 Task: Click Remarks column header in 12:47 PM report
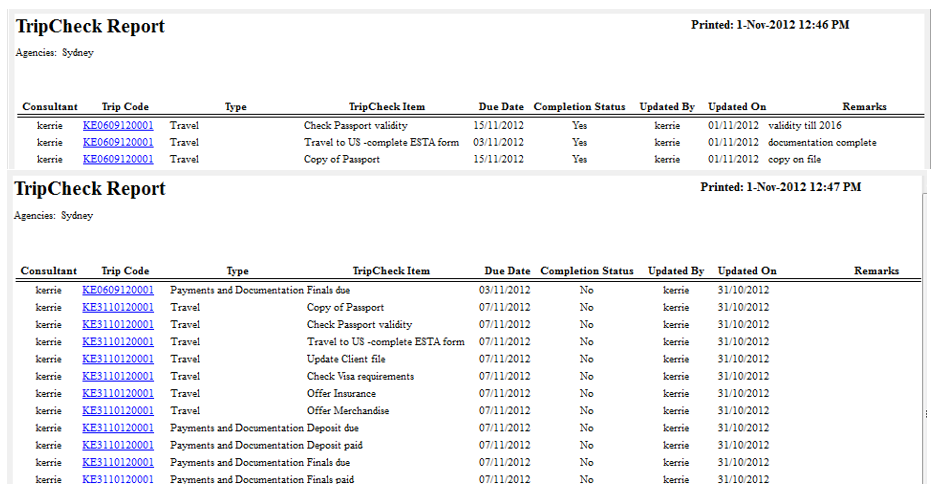tap(876, 271)
